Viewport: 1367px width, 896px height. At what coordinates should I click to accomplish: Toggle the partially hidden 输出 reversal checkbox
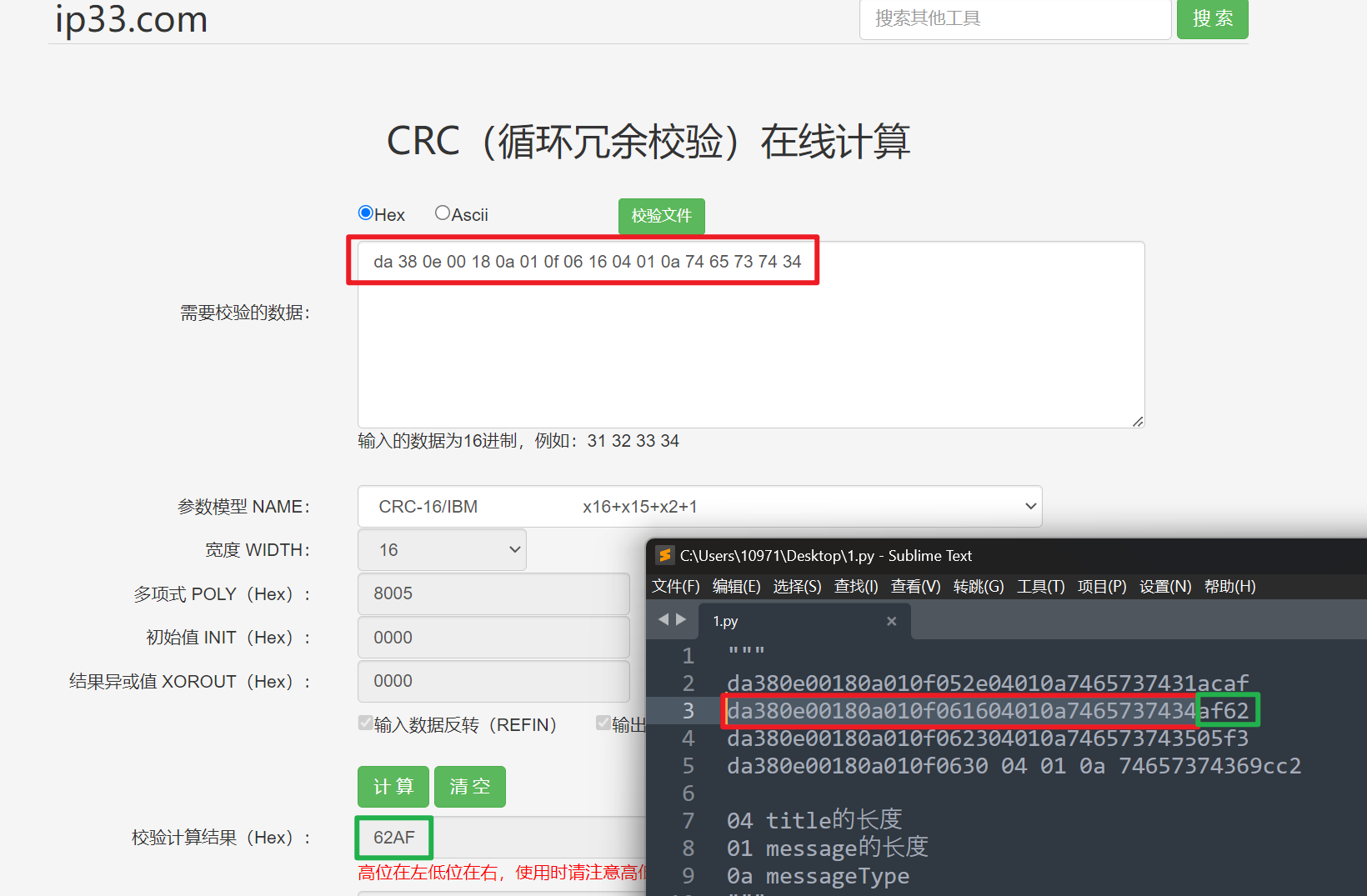(x=603, y=723)
